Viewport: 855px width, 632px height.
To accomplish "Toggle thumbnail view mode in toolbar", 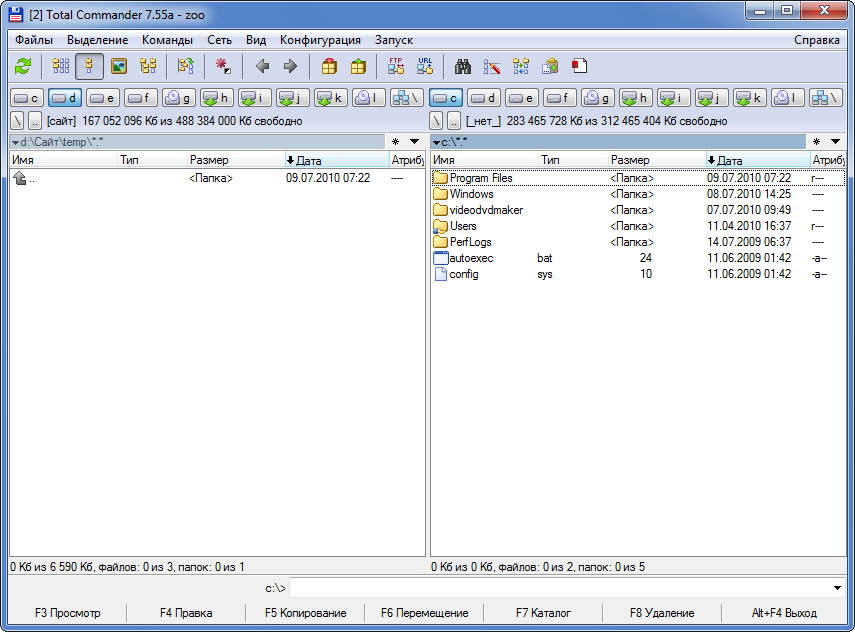I will 119,67.
